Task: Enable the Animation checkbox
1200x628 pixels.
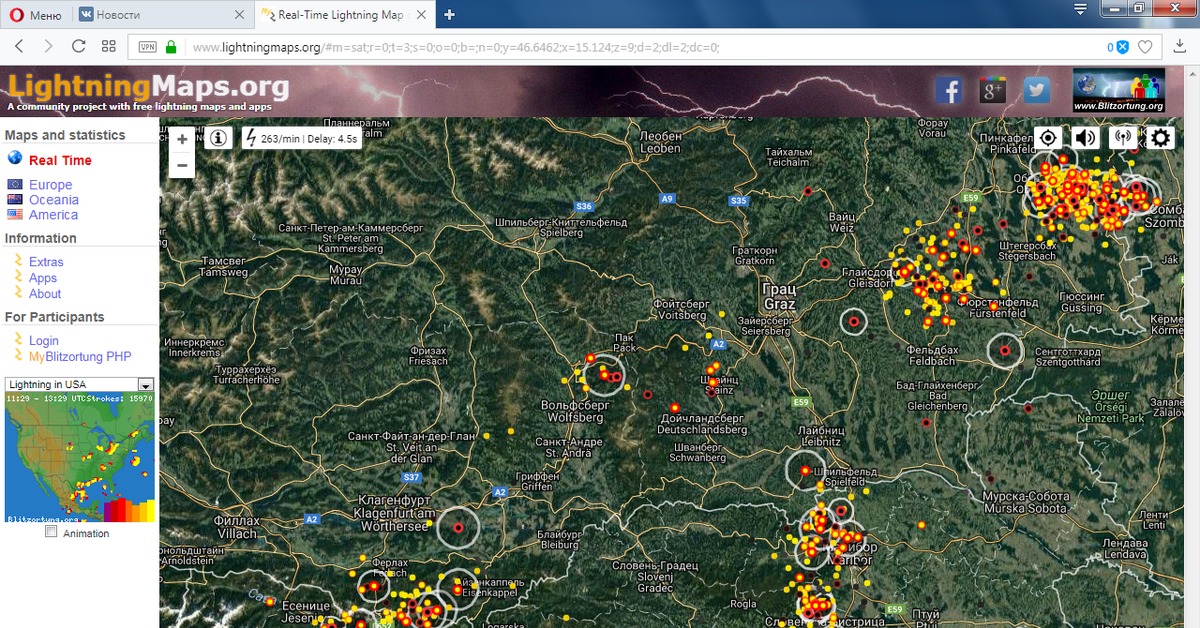Action: pyautogui.click(x=51, y=533)
